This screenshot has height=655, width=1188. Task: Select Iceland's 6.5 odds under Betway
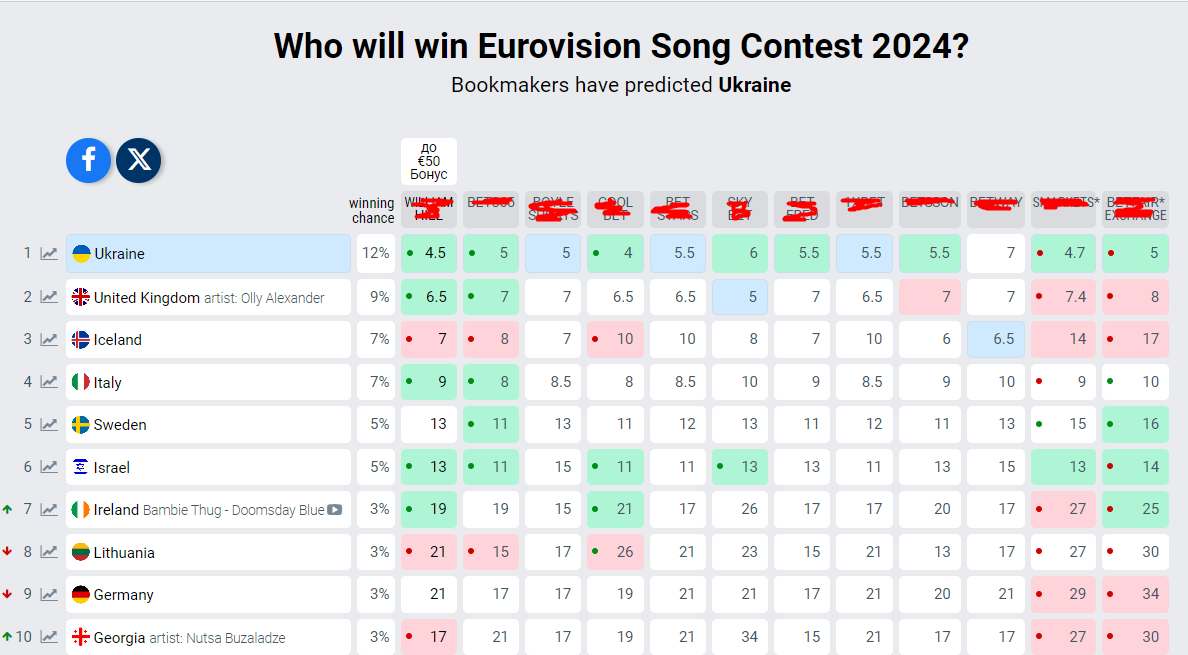[x=996, y=340]
